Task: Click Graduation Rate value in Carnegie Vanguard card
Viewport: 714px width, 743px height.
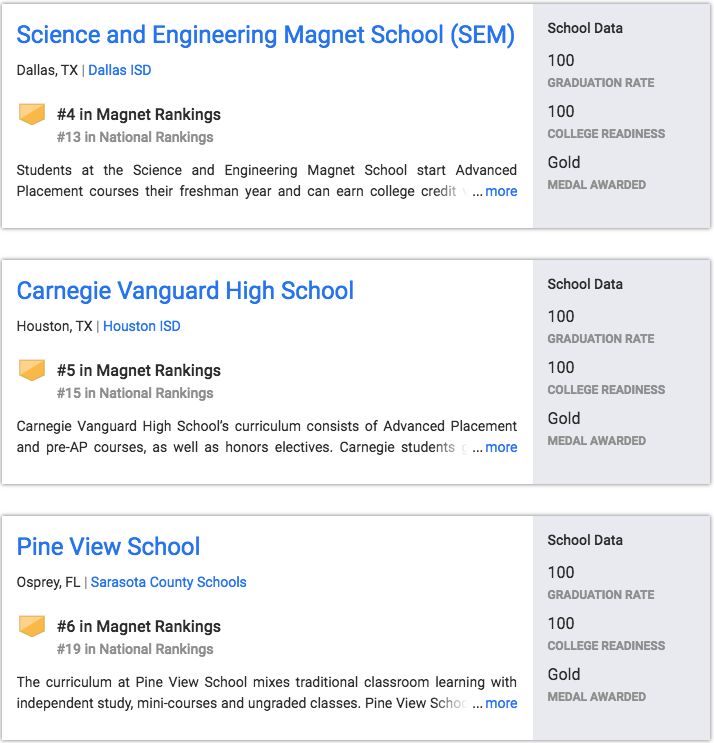Action: (x=561, y=316)
